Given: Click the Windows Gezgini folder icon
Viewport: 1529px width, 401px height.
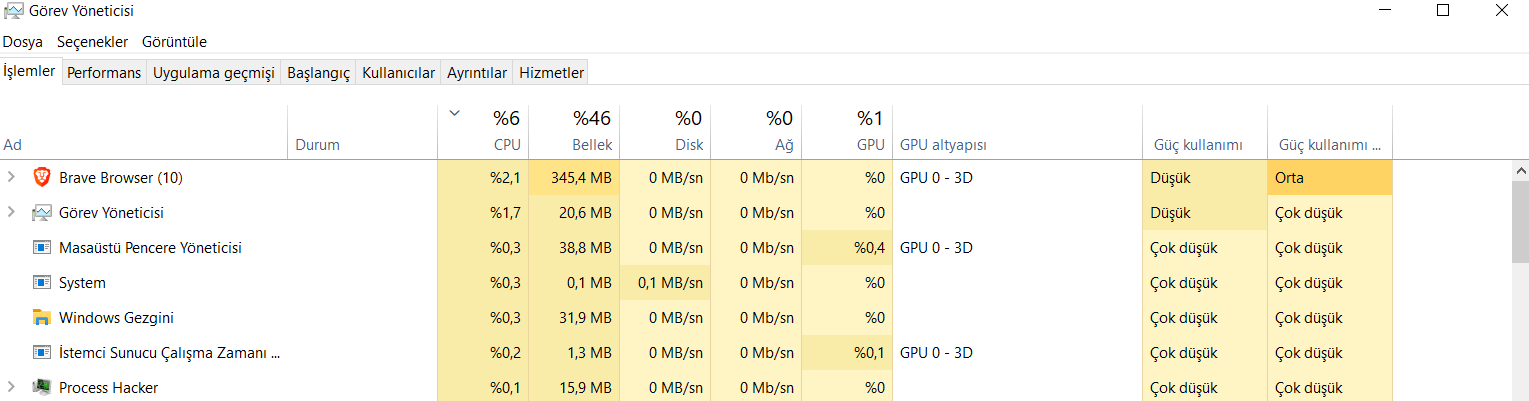Looking at the screenshot, I should (41, 318).
